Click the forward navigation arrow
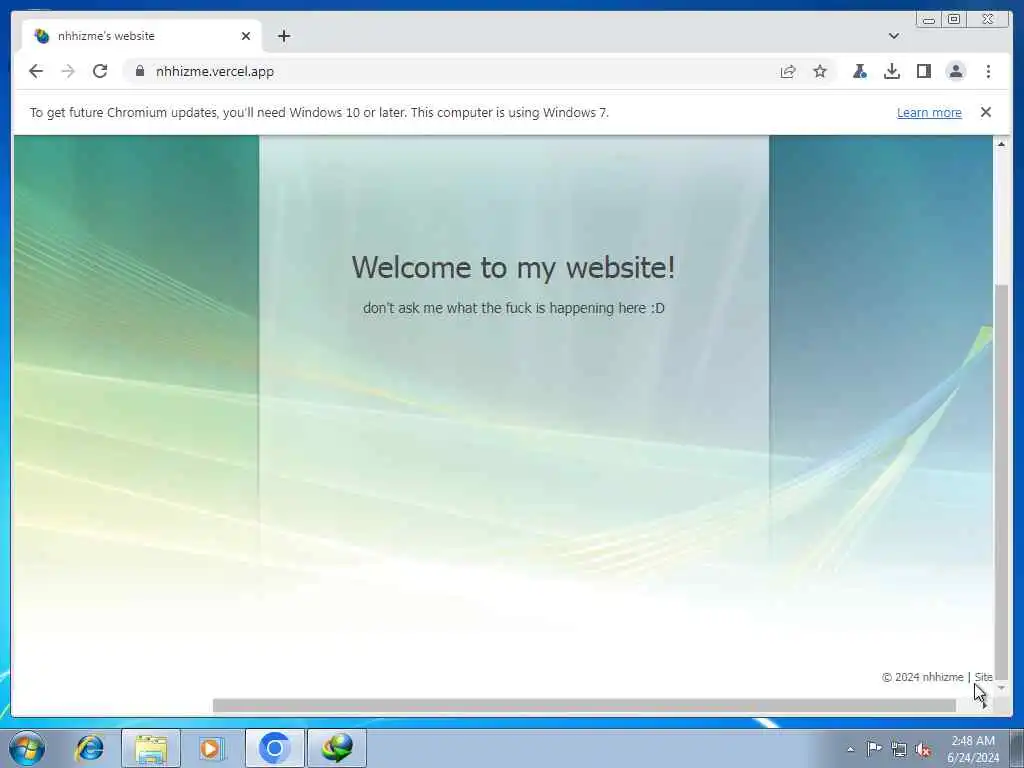The width and height of the screenshot is (1024, 768). tap(68, 71)
